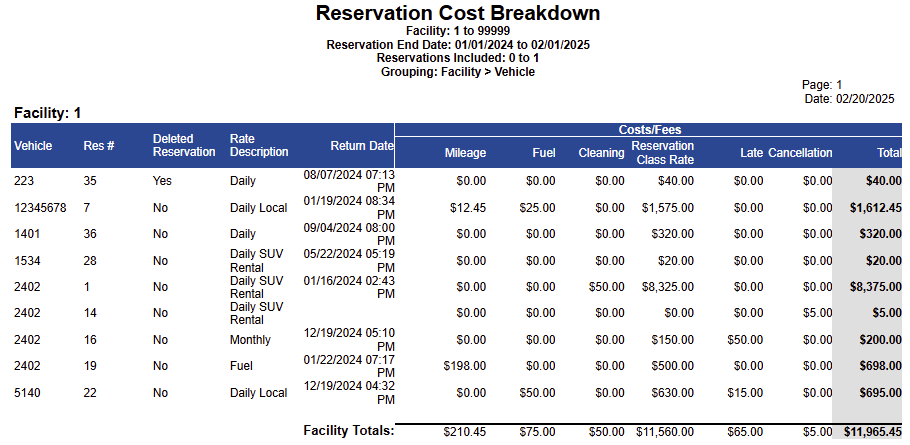Click the Cancellation column header
The image size is (910, 445).
[800, 153]
